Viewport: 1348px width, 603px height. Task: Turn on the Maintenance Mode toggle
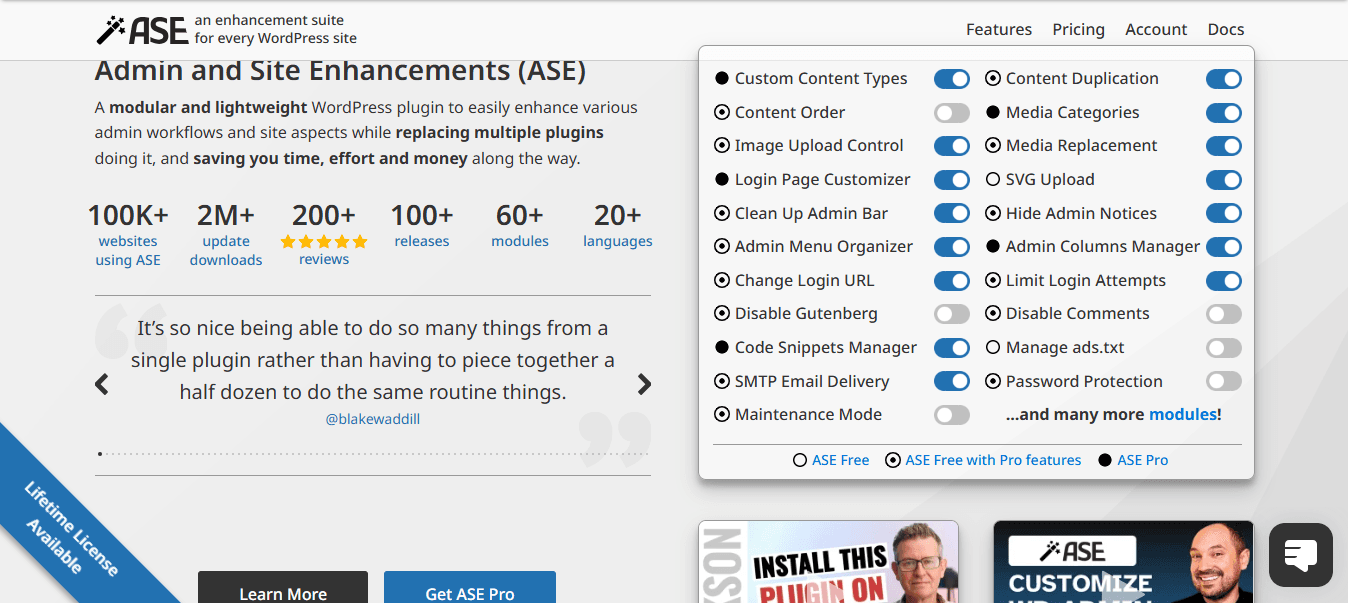[951, 414]
